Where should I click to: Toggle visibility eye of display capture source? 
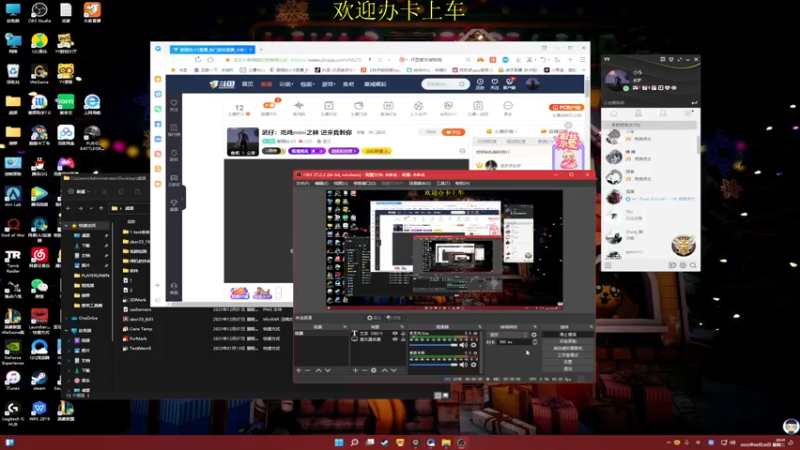tap(394, 339)
